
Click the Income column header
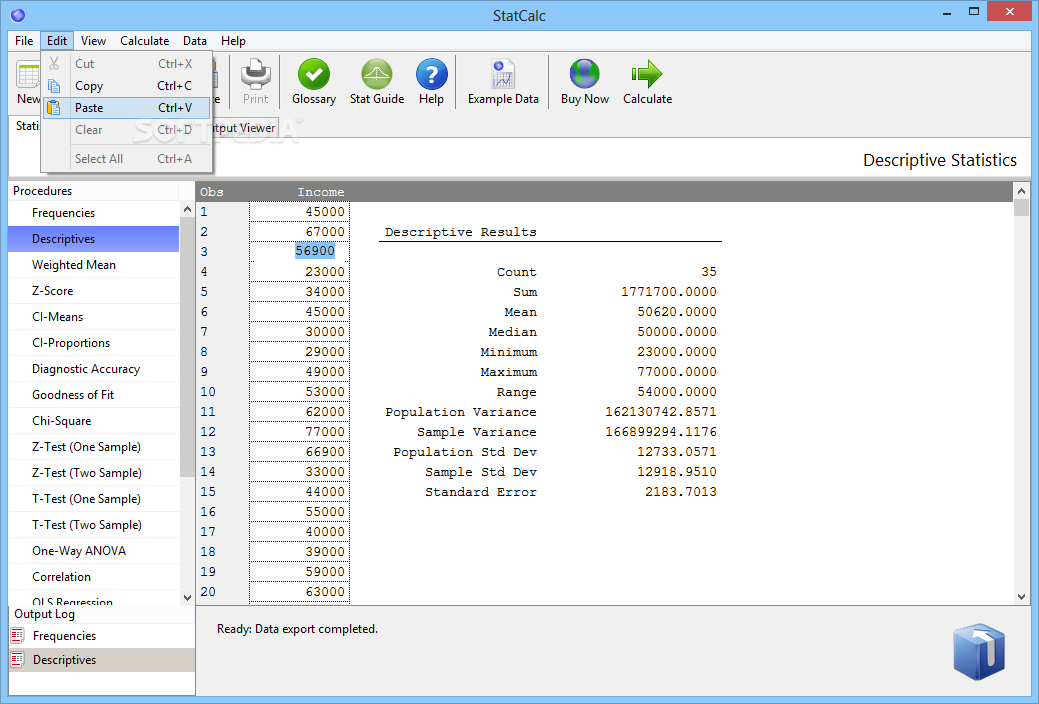coord(321,192)
